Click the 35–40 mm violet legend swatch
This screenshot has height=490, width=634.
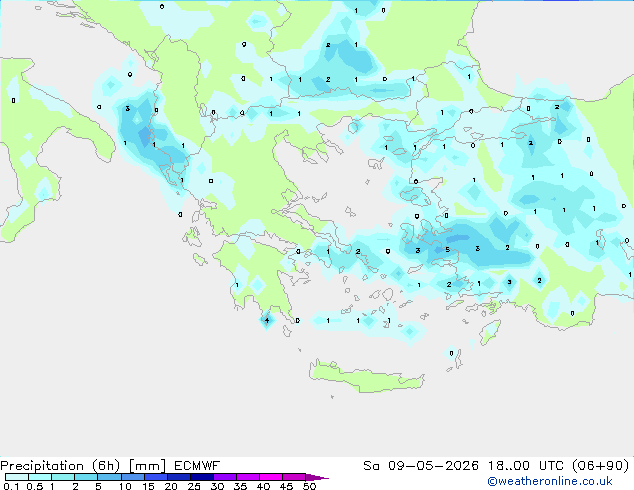coord(247,477)
